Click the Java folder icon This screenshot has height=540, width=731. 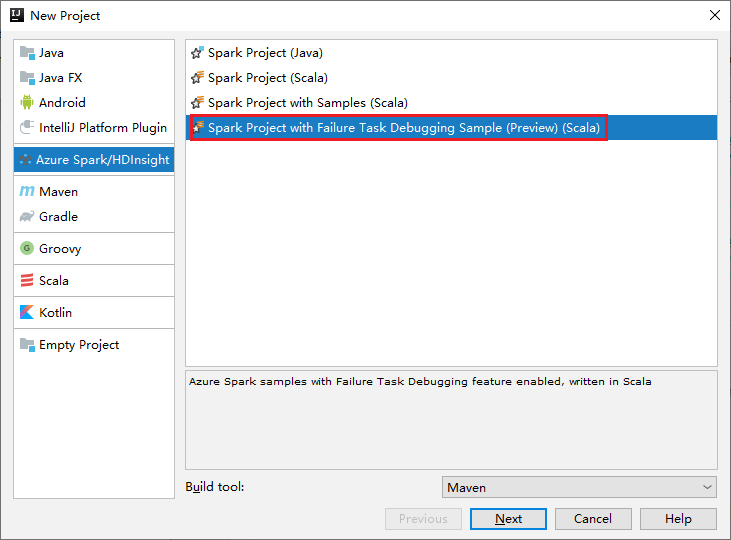click(x=27, y=53)
